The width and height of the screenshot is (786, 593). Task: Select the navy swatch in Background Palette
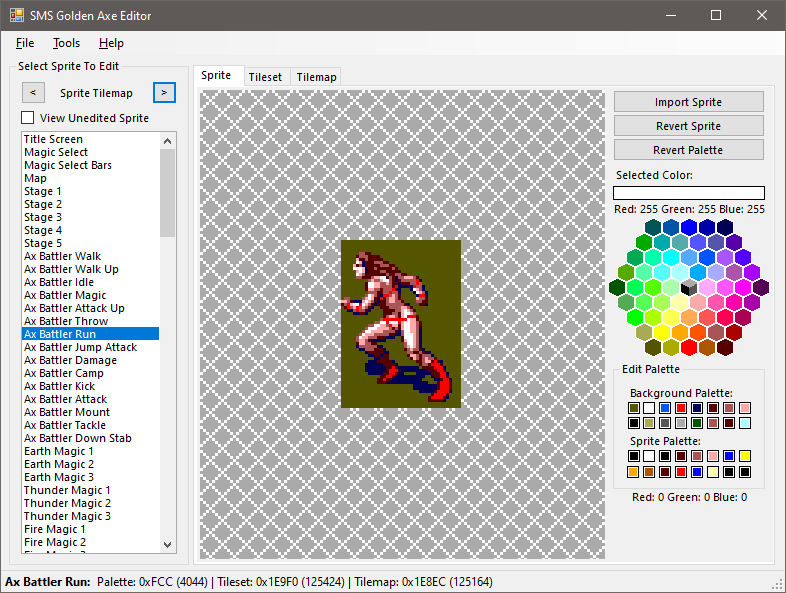697,408
